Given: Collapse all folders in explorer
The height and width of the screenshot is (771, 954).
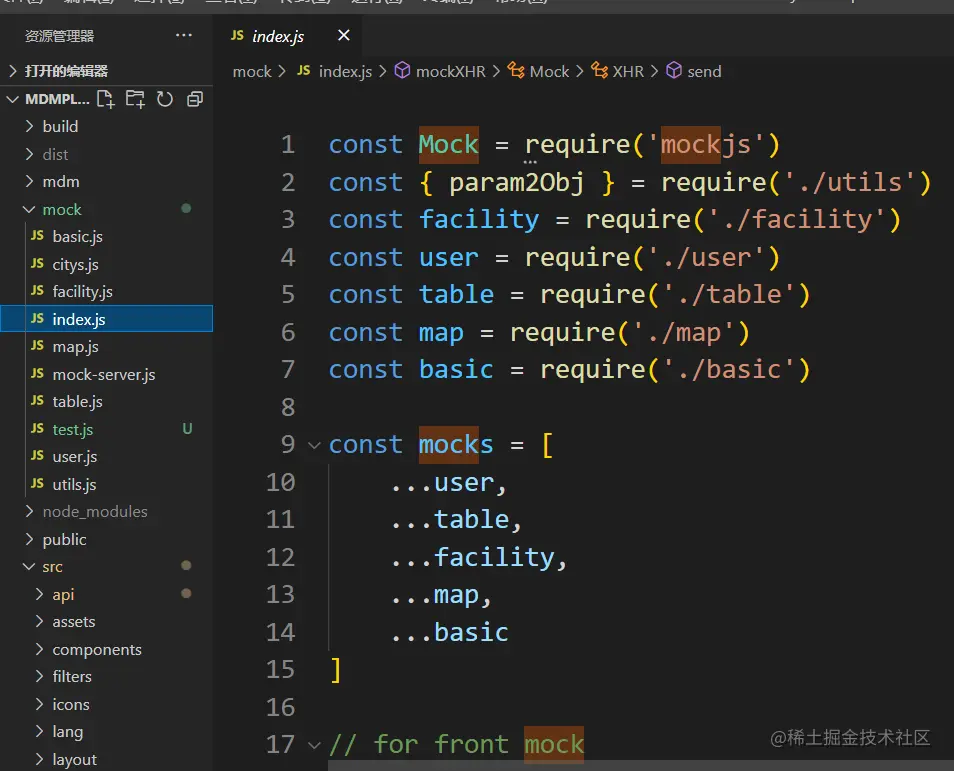Looking at the screenshot, I should tap(195, 99).
